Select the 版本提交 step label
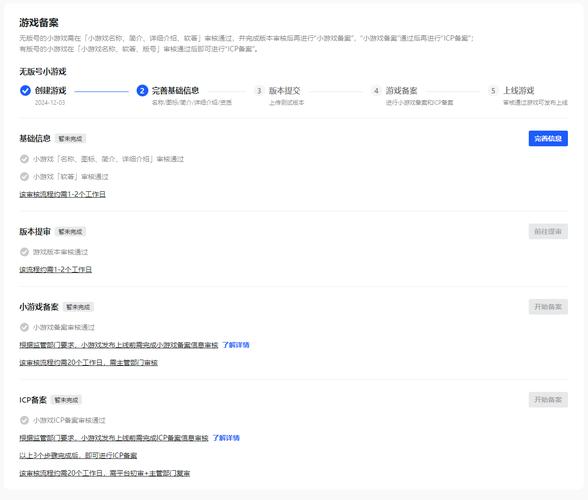Screen dimensions: 588x500 coord(285,90)
